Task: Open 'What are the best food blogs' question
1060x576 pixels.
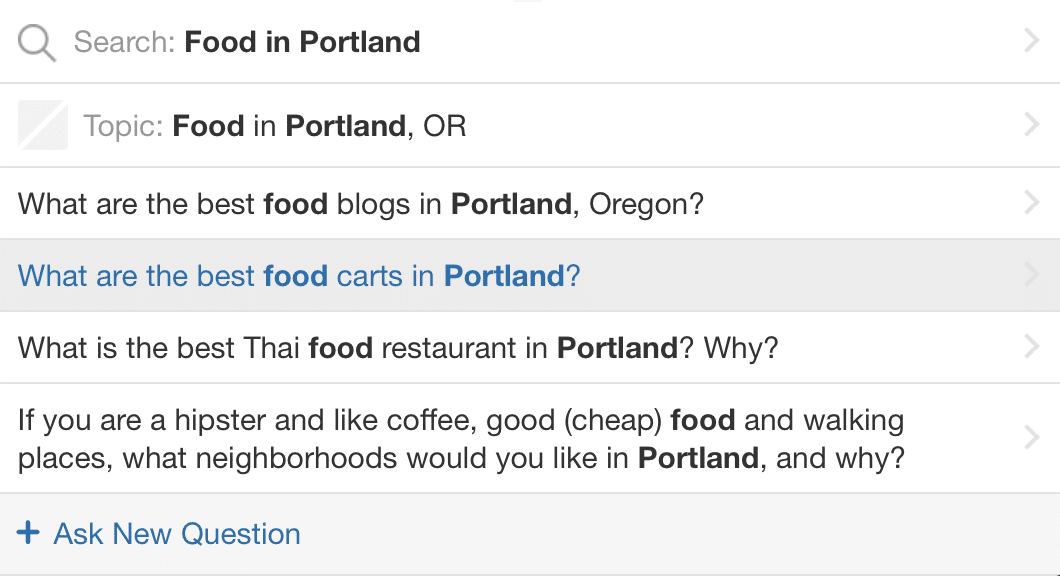Action: pos(530,203)
